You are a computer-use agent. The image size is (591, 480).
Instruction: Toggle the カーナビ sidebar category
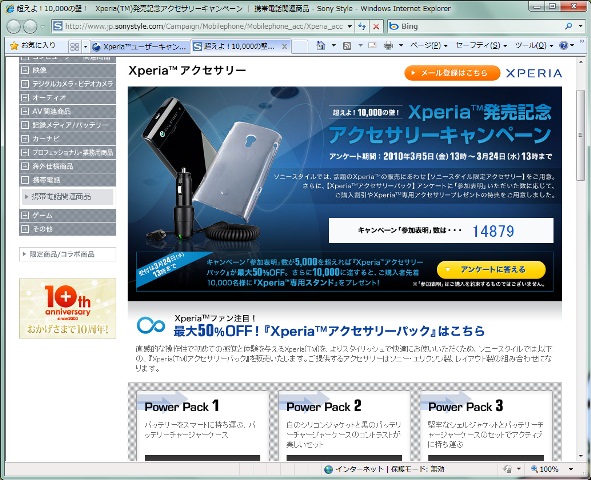25,139
